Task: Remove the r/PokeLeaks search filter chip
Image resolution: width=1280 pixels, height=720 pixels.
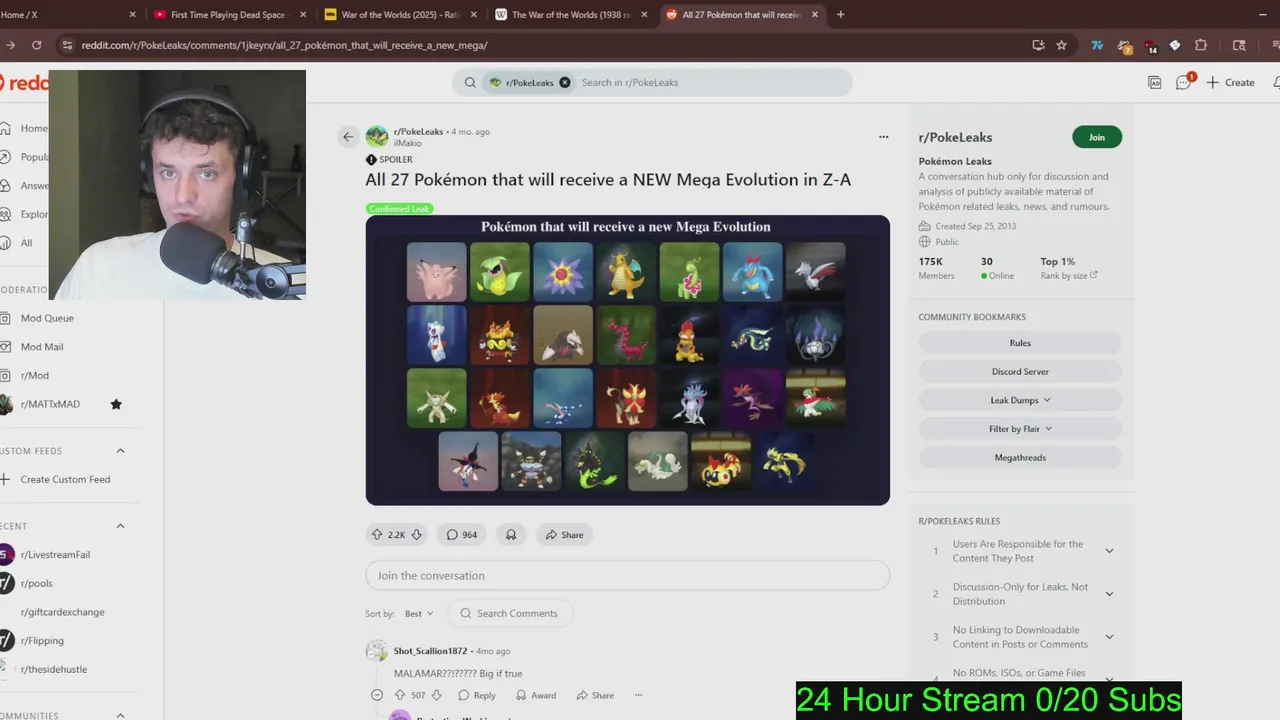Action: point(565,82)
